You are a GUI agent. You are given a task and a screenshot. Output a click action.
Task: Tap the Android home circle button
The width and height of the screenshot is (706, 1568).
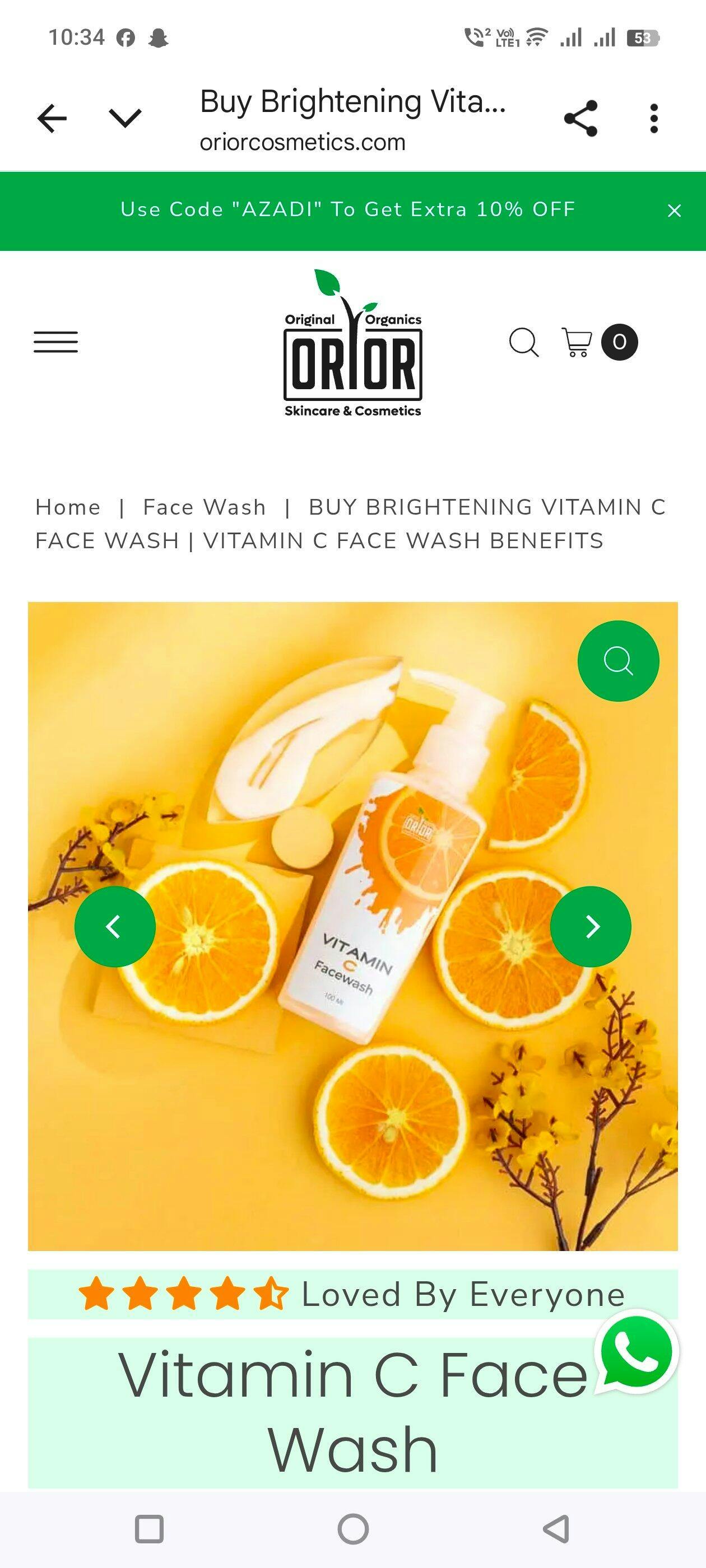(352, 1528)
